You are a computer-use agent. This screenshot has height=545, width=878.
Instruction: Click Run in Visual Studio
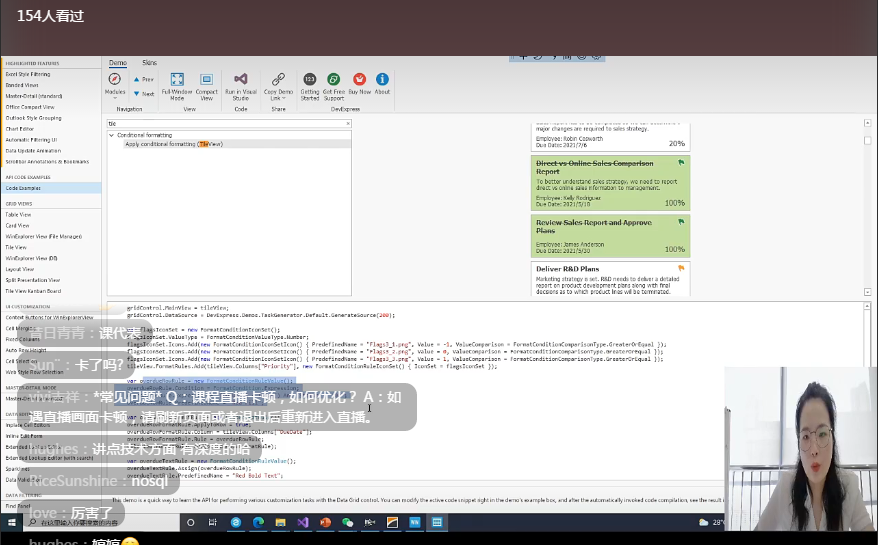pyautogui.click(x=241, y=87)
